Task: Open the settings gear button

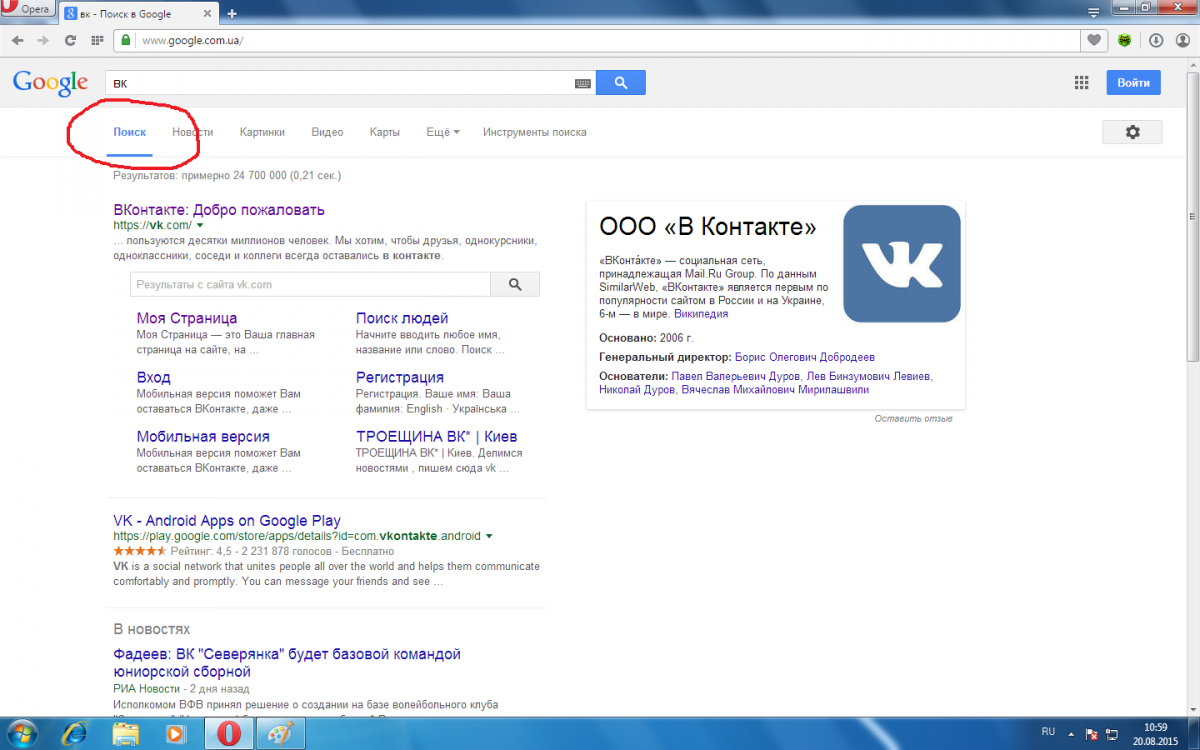Action: pyautogui.click(x=1132, y=132)
